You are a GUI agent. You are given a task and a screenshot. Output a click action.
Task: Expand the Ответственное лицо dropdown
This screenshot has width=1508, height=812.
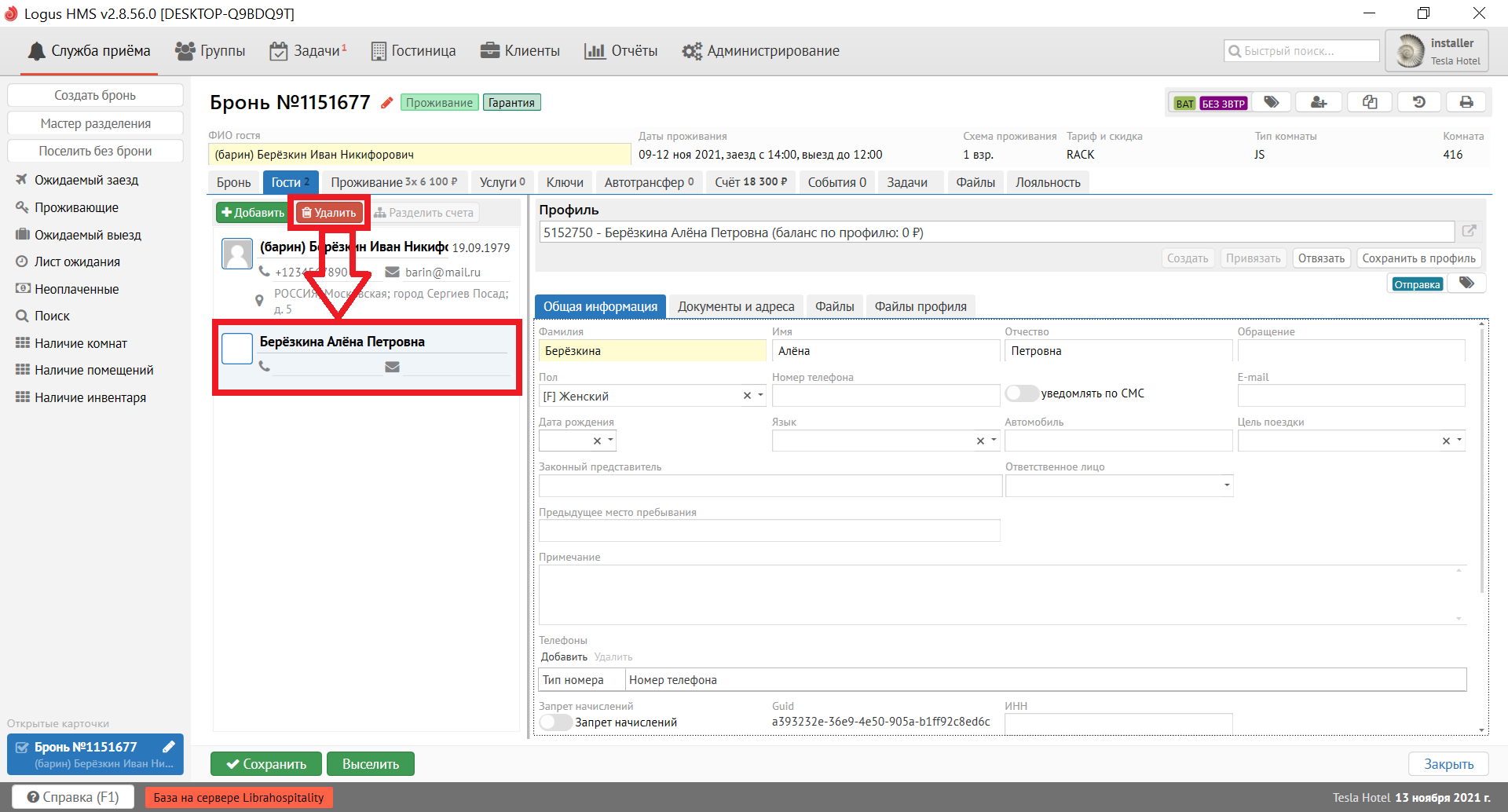(x=1226, y=485)
